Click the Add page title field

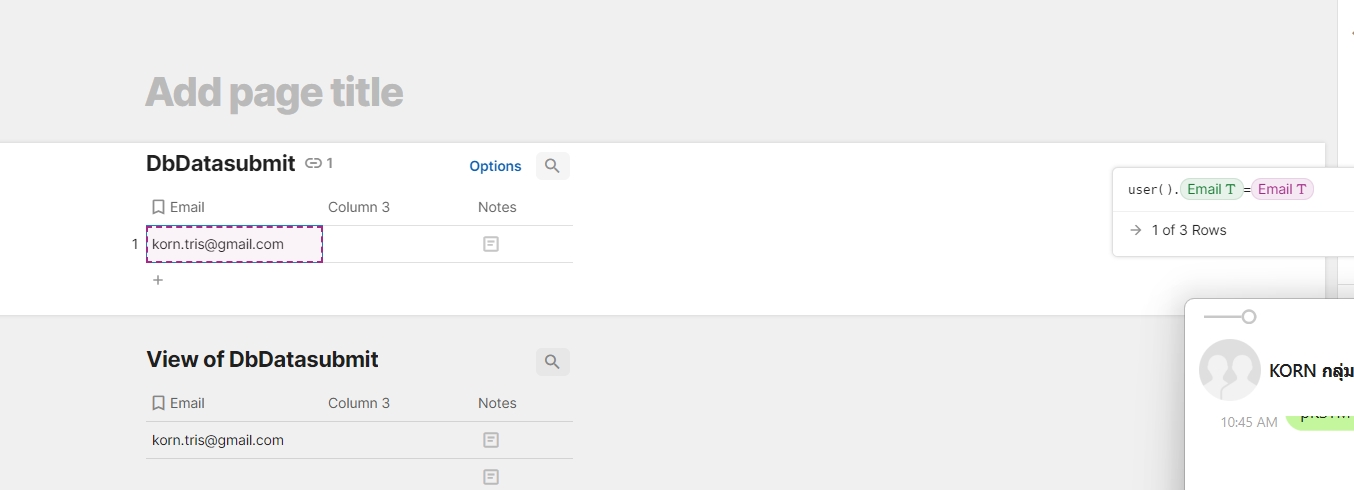274,92
